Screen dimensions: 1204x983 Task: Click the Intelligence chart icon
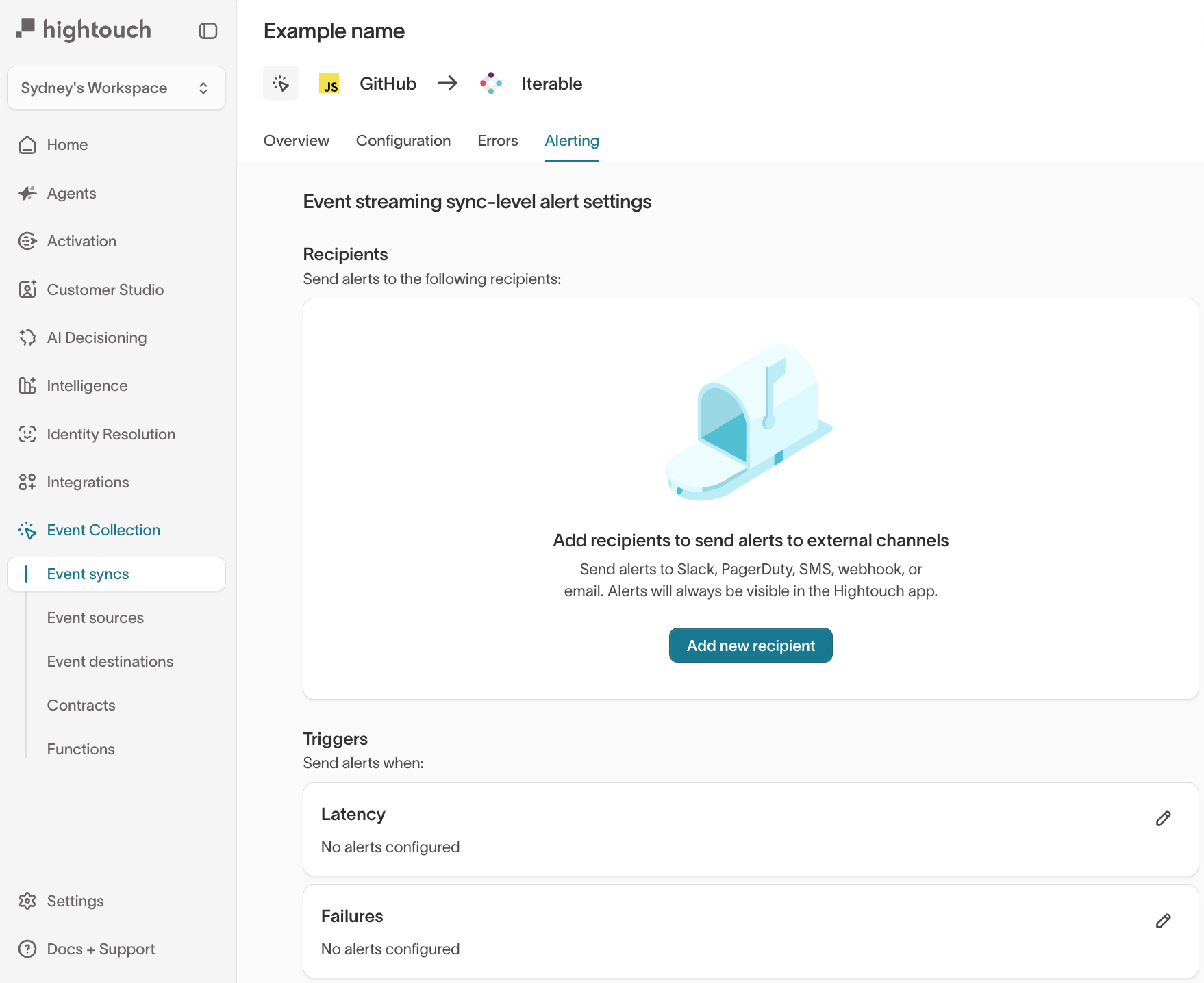pos(27,385)
